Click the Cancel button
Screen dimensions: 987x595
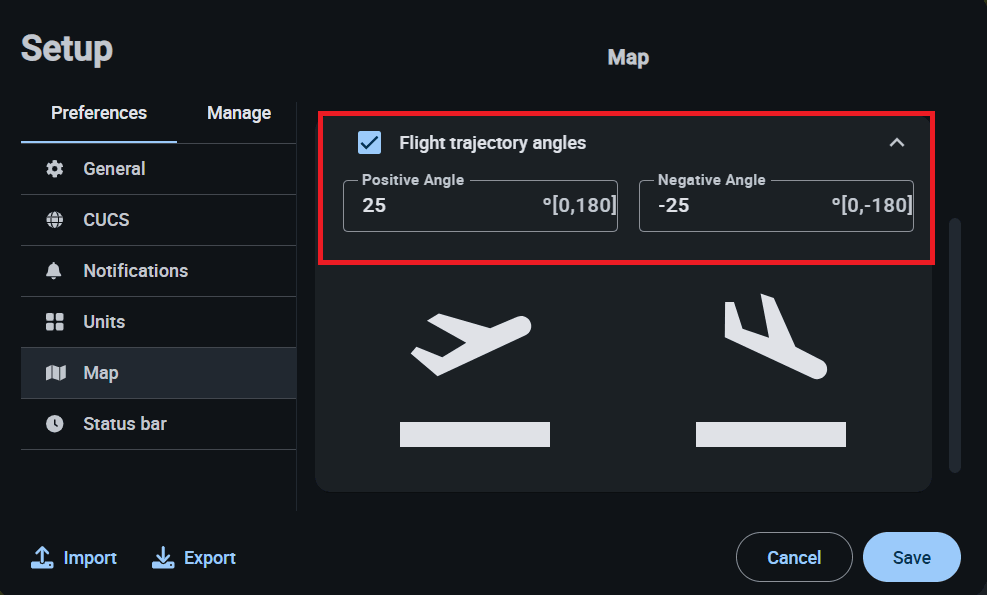coord(794,558)
